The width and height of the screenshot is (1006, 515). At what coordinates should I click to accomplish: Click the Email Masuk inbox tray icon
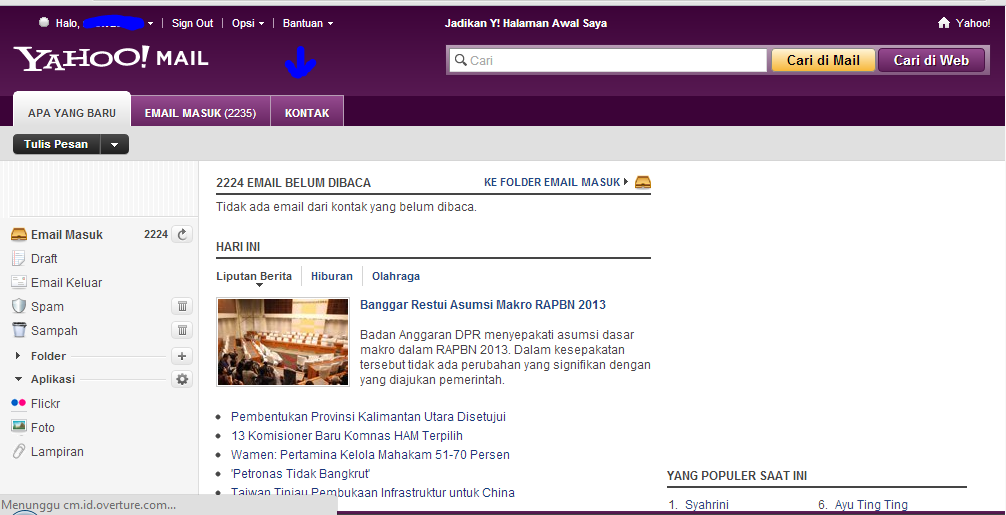pyautogui.click(x=19, y=235)
